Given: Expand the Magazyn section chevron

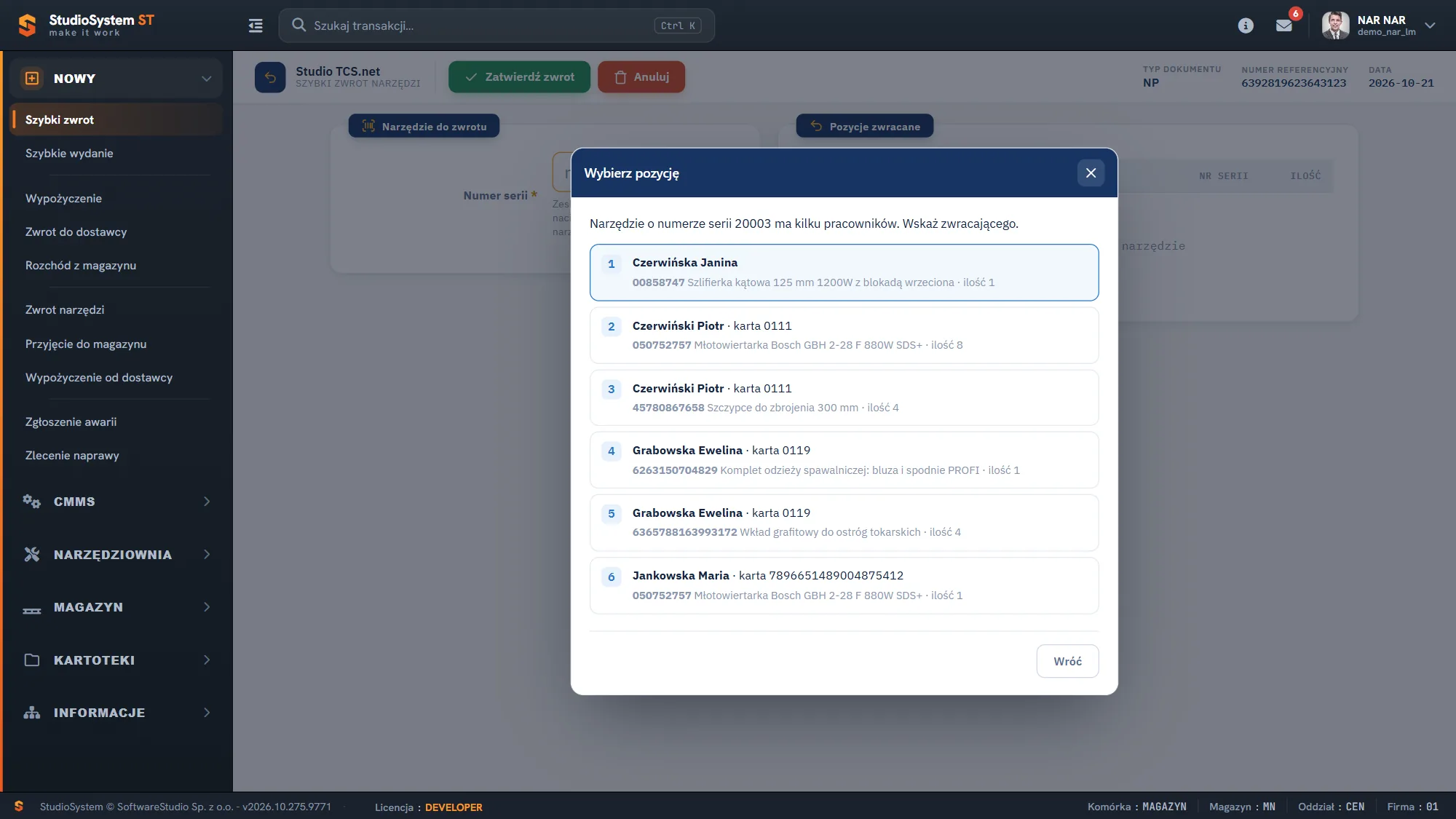Looking at the screenshot, I should 207,607.
